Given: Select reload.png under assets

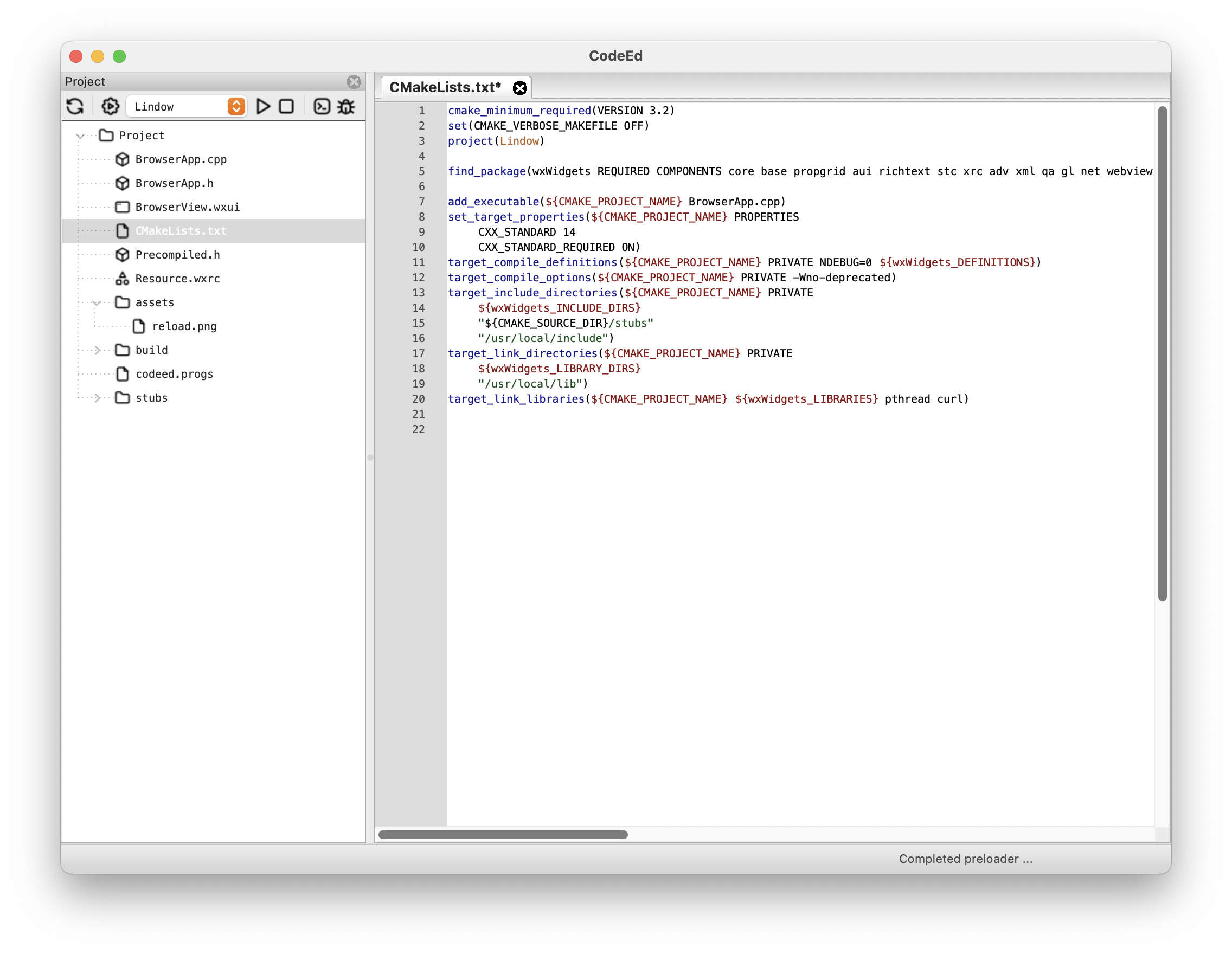Looking at the screenshot, I should [x=184, y=326].
